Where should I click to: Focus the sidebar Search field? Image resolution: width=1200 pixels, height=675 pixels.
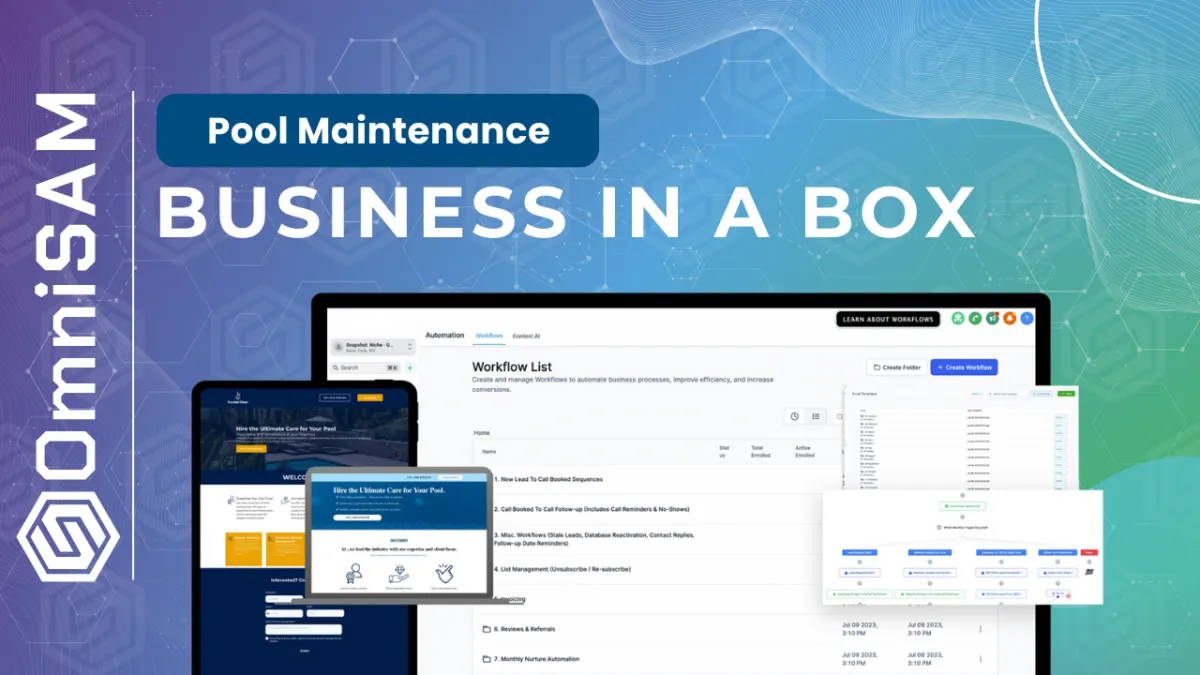tap(368, 368)
